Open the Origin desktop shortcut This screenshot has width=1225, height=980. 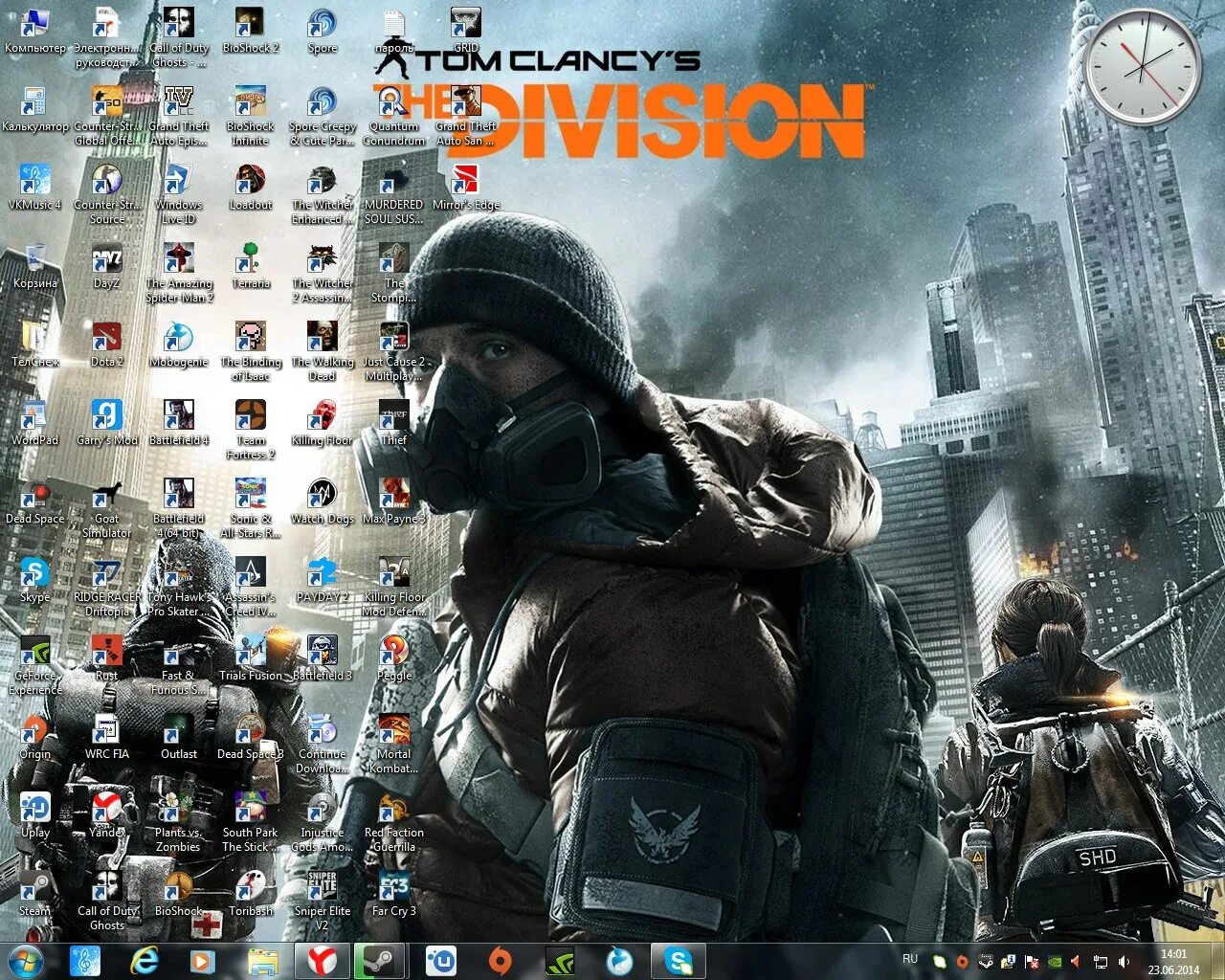pyautogui.click(x=35, y=737)
